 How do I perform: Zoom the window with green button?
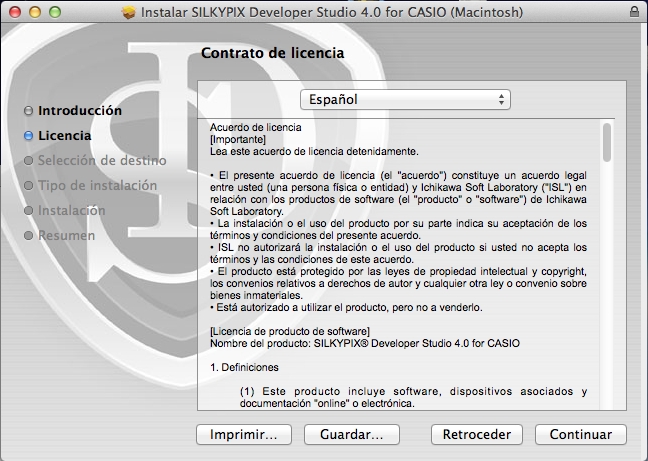click(55, 12)
